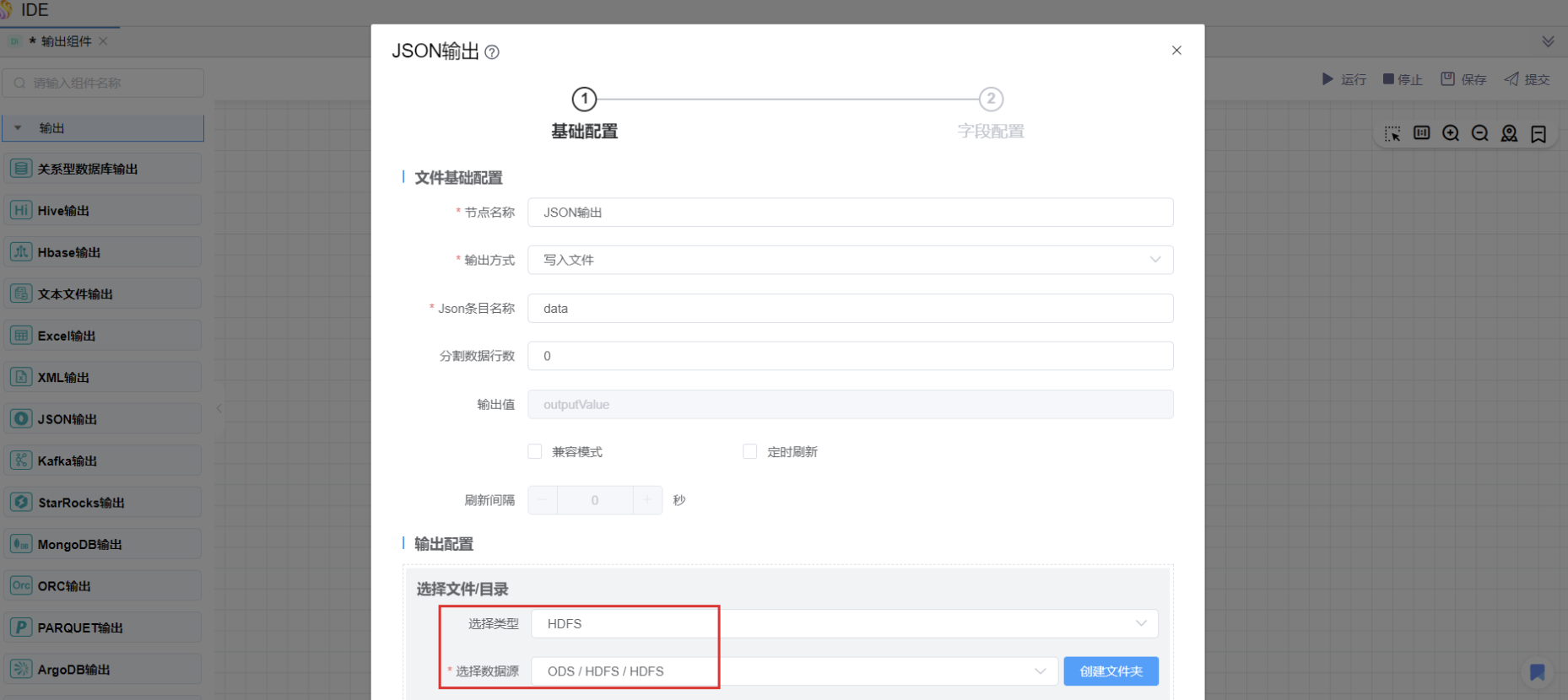Select the MongoDB输出 component icon
The image size is (1568, 700).
[21, 544]
